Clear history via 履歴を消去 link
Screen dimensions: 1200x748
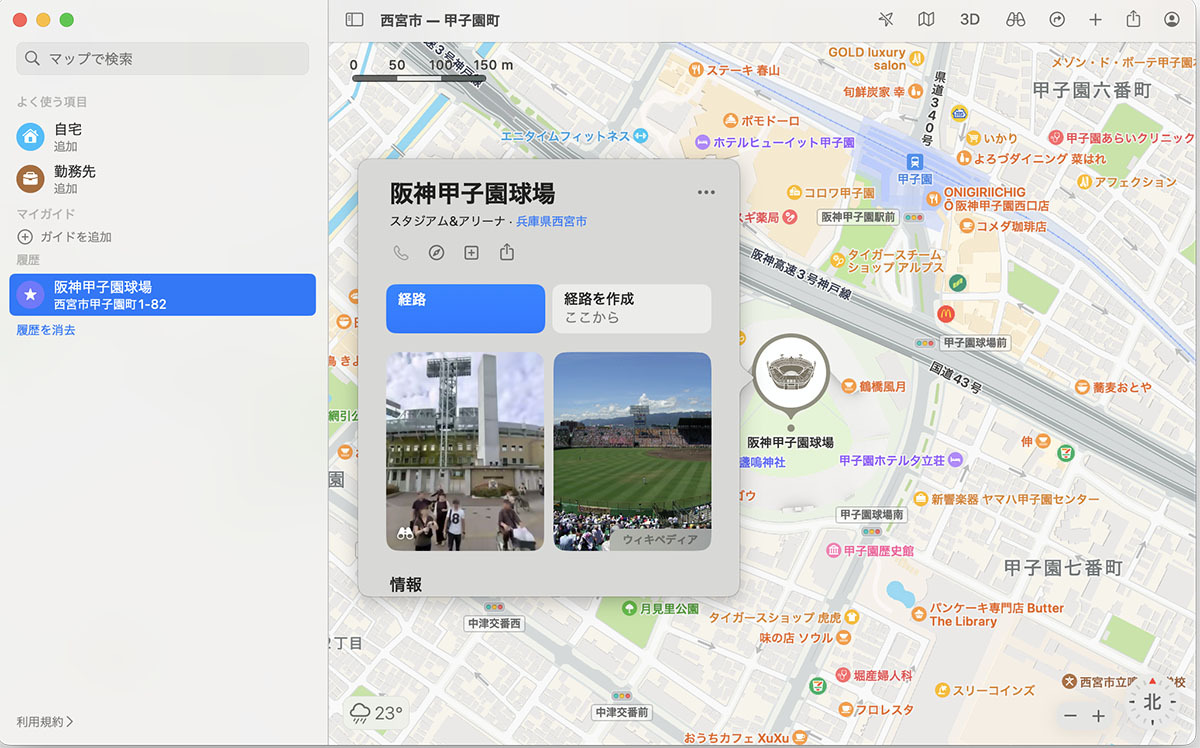click(x=46, y=330)
